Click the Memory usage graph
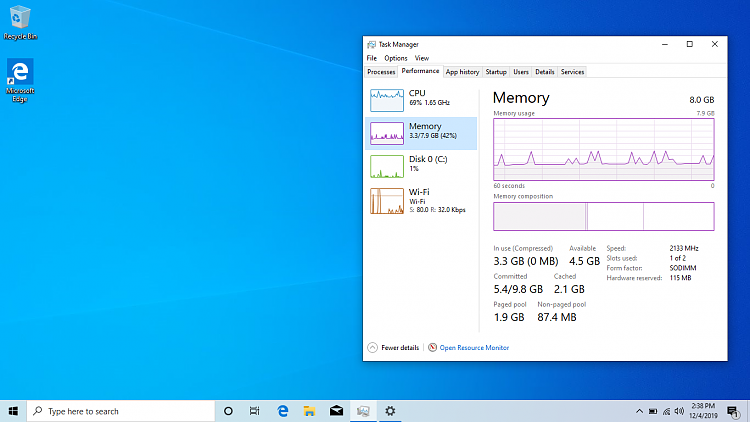This screenshot has width=750, height=422. 604,149
